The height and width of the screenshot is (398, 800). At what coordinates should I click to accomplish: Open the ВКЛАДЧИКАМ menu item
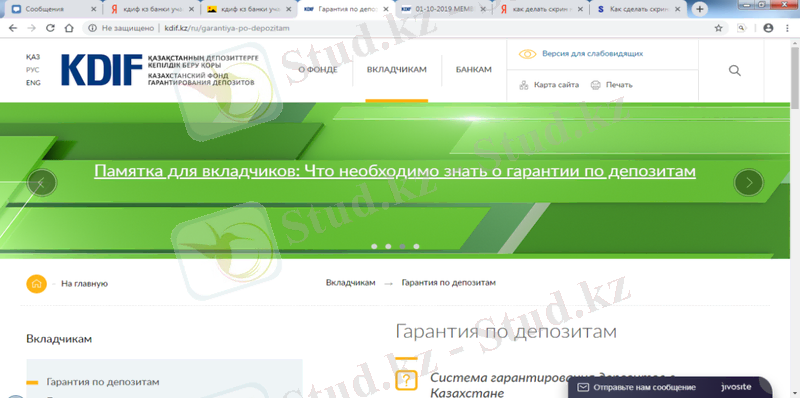pyautogui.click(x=396, y=70)
